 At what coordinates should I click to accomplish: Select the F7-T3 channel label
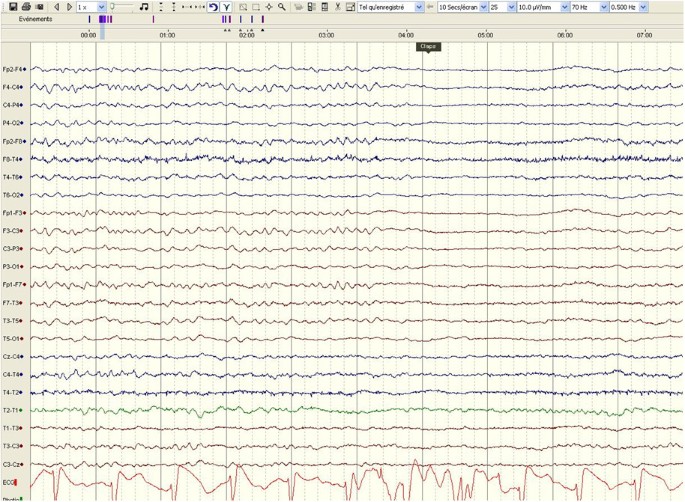13,303
